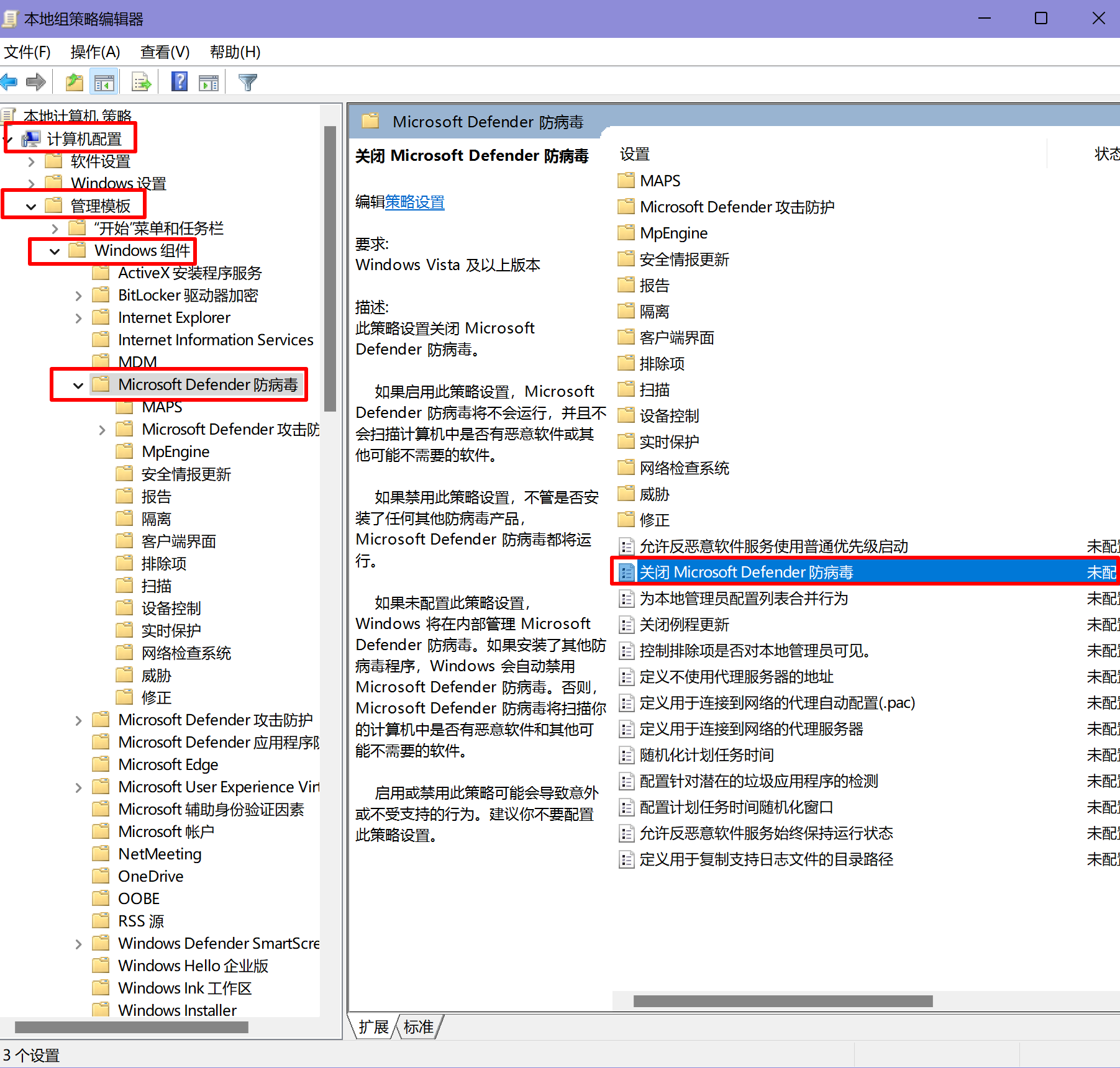This screenshot has height=1068, width=1120.
Task: Toggle the Show/Hide Action Pane icon
Action: [x=209, y=82]
